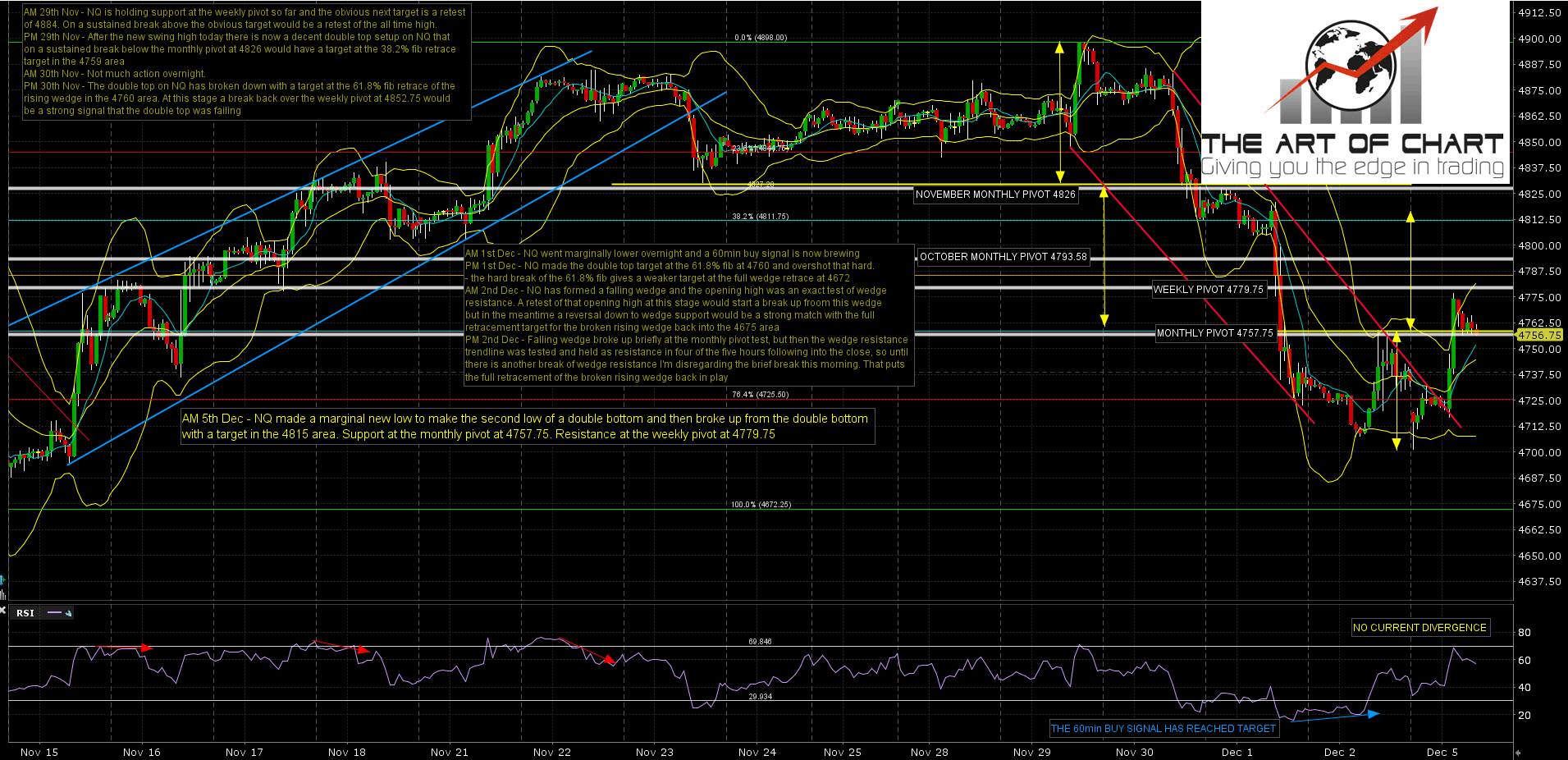1568x760 pixels.
Task: Select the November Monthly Pivot 4826 label
Action: pyautogui.click(x=995, y=195)
